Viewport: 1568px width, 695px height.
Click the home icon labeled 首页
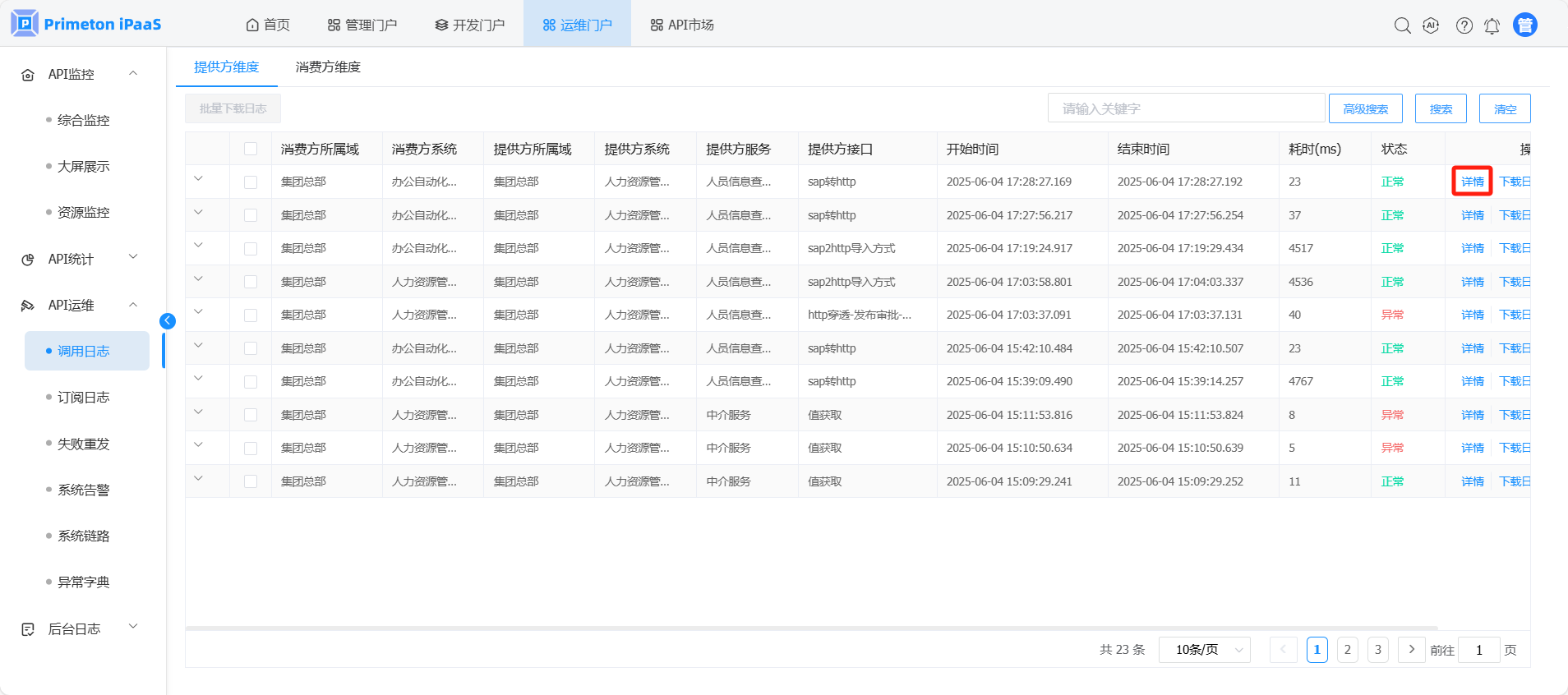tap(268, 25)
